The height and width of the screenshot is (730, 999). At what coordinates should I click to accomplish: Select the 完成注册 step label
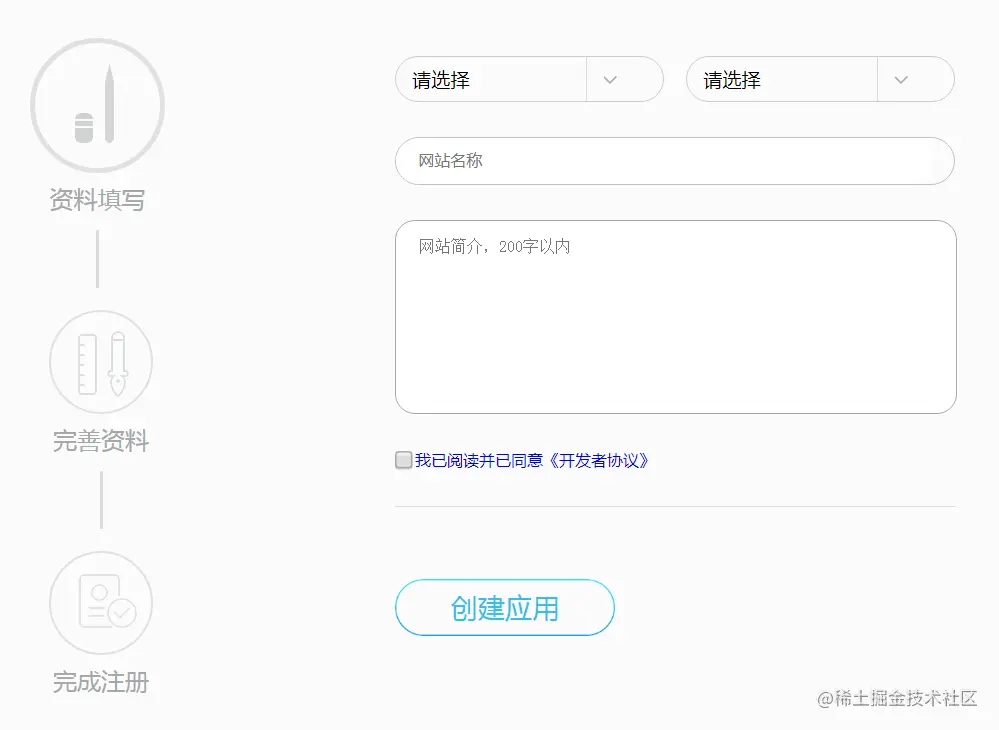[101, 682]
